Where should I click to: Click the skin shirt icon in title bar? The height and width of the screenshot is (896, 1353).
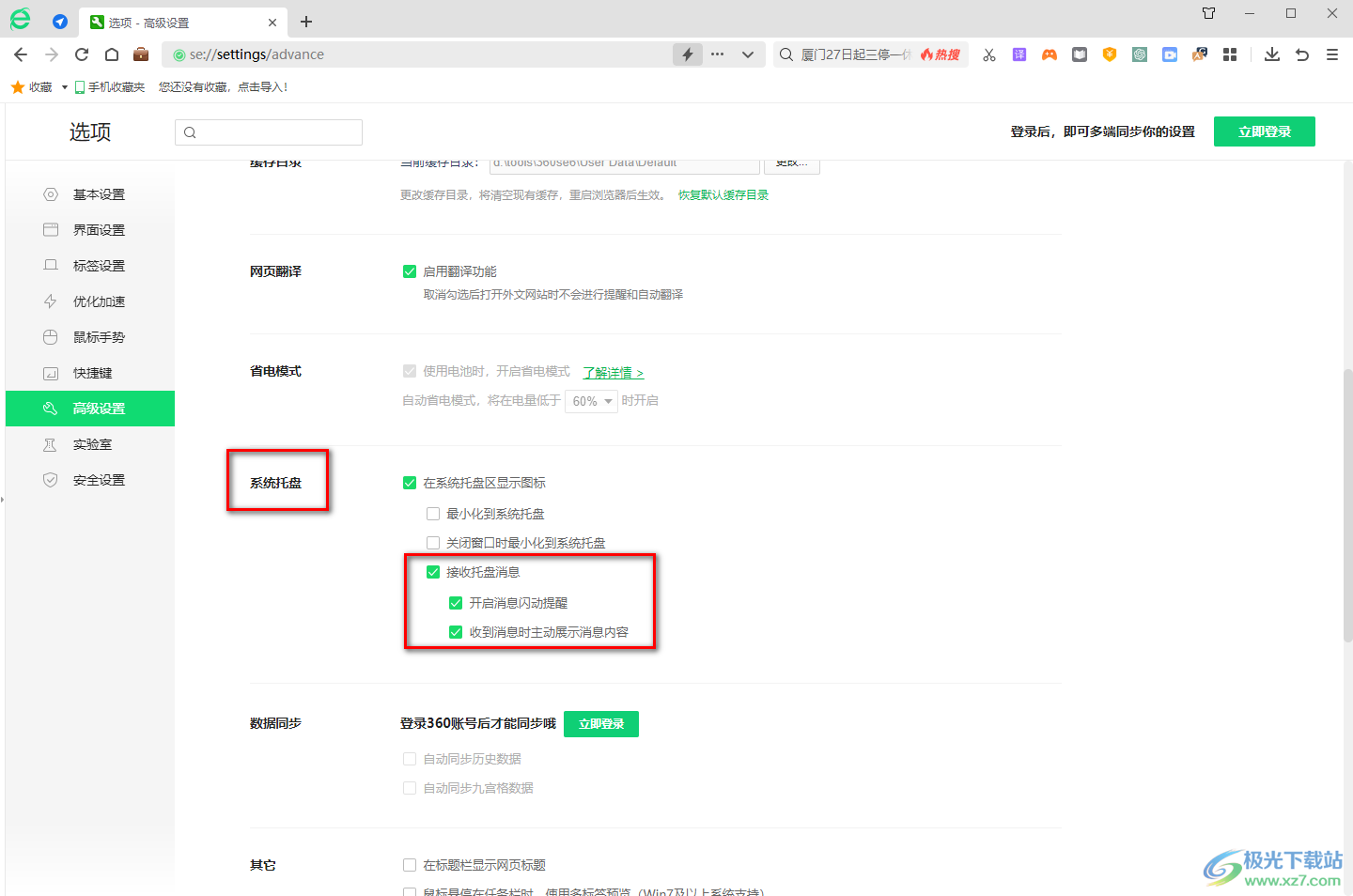[1209, 13]
